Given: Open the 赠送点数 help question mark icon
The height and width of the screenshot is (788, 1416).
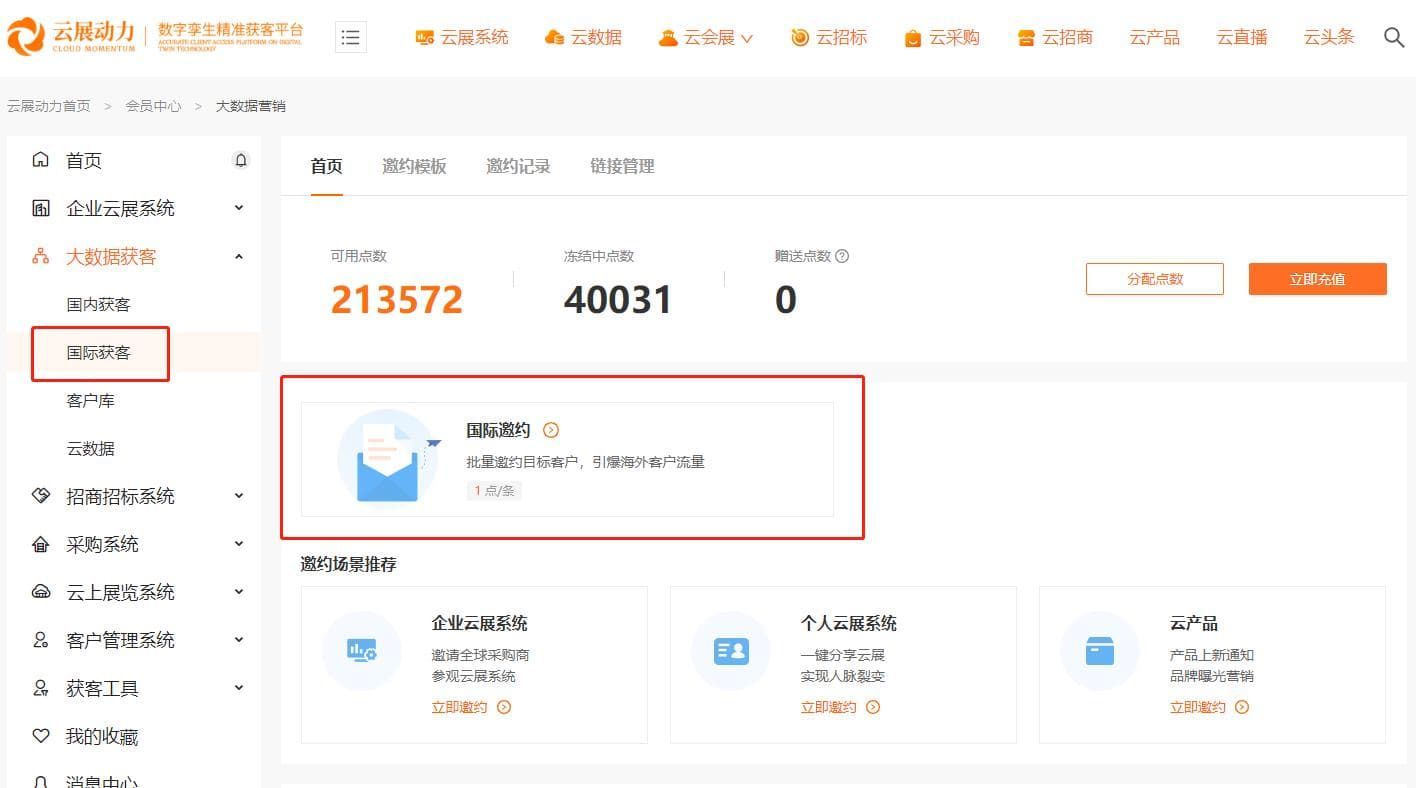Looking at the screenshot, I should pos(842,256).
